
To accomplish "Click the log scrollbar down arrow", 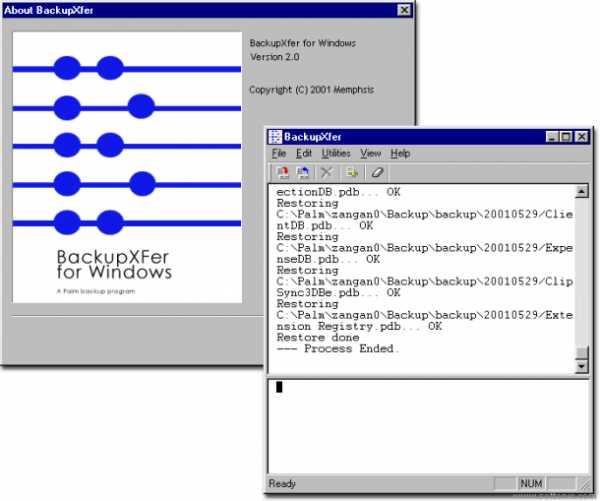I will tap(582, 366).
